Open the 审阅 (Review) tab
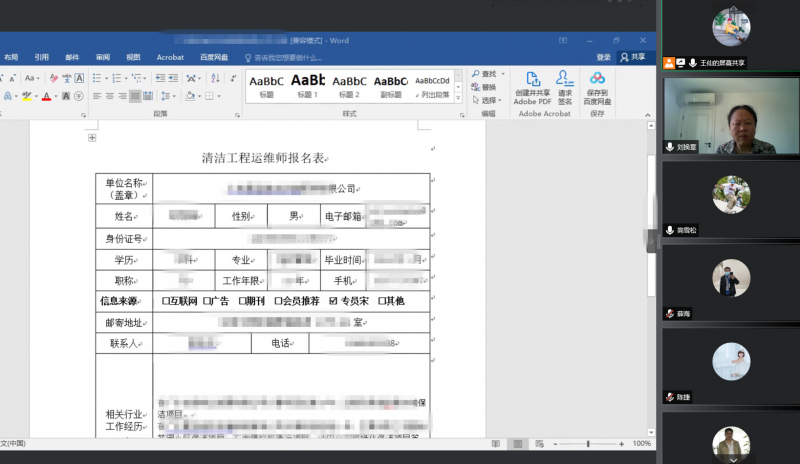 (103, 57)
